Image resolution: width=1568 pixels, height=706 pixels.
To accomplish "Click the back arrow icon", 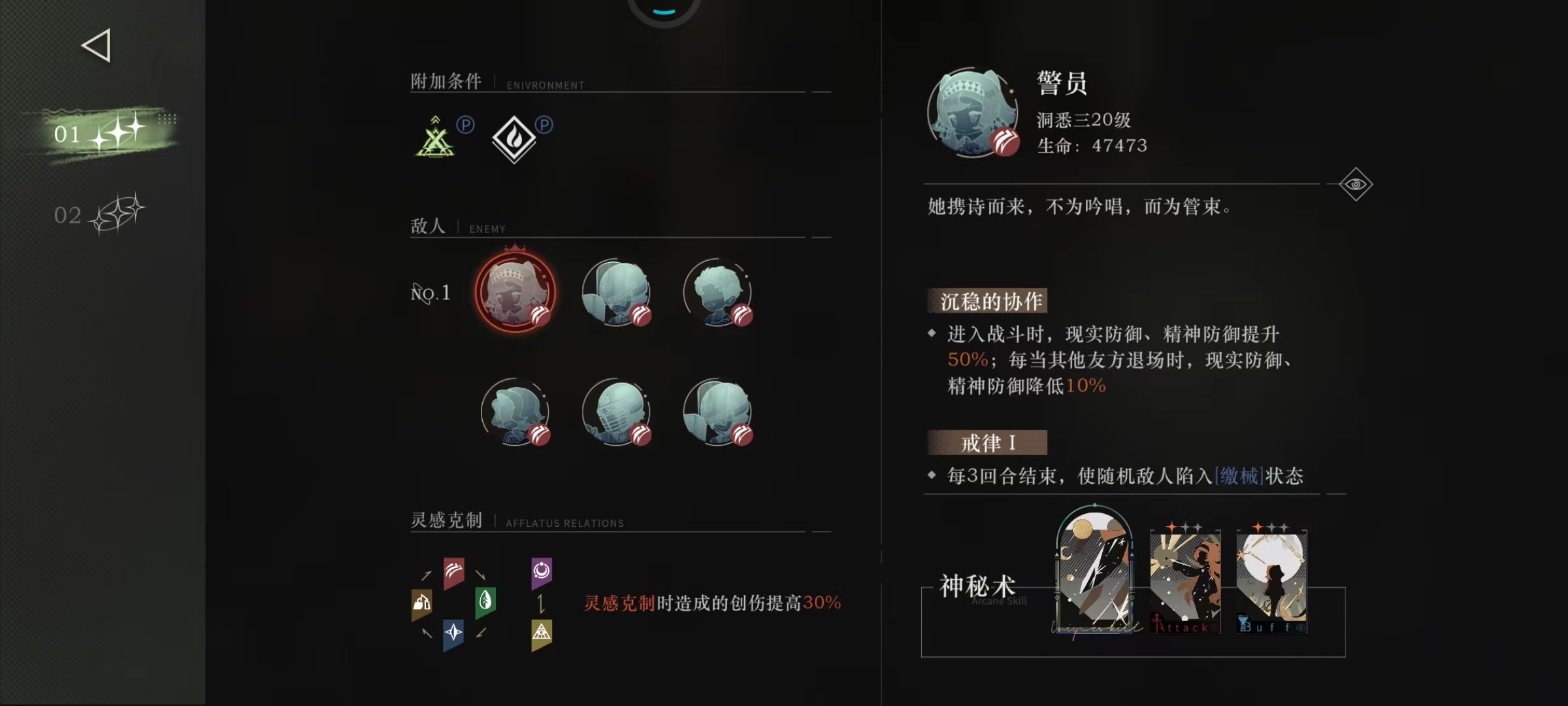I will [96, 46].
